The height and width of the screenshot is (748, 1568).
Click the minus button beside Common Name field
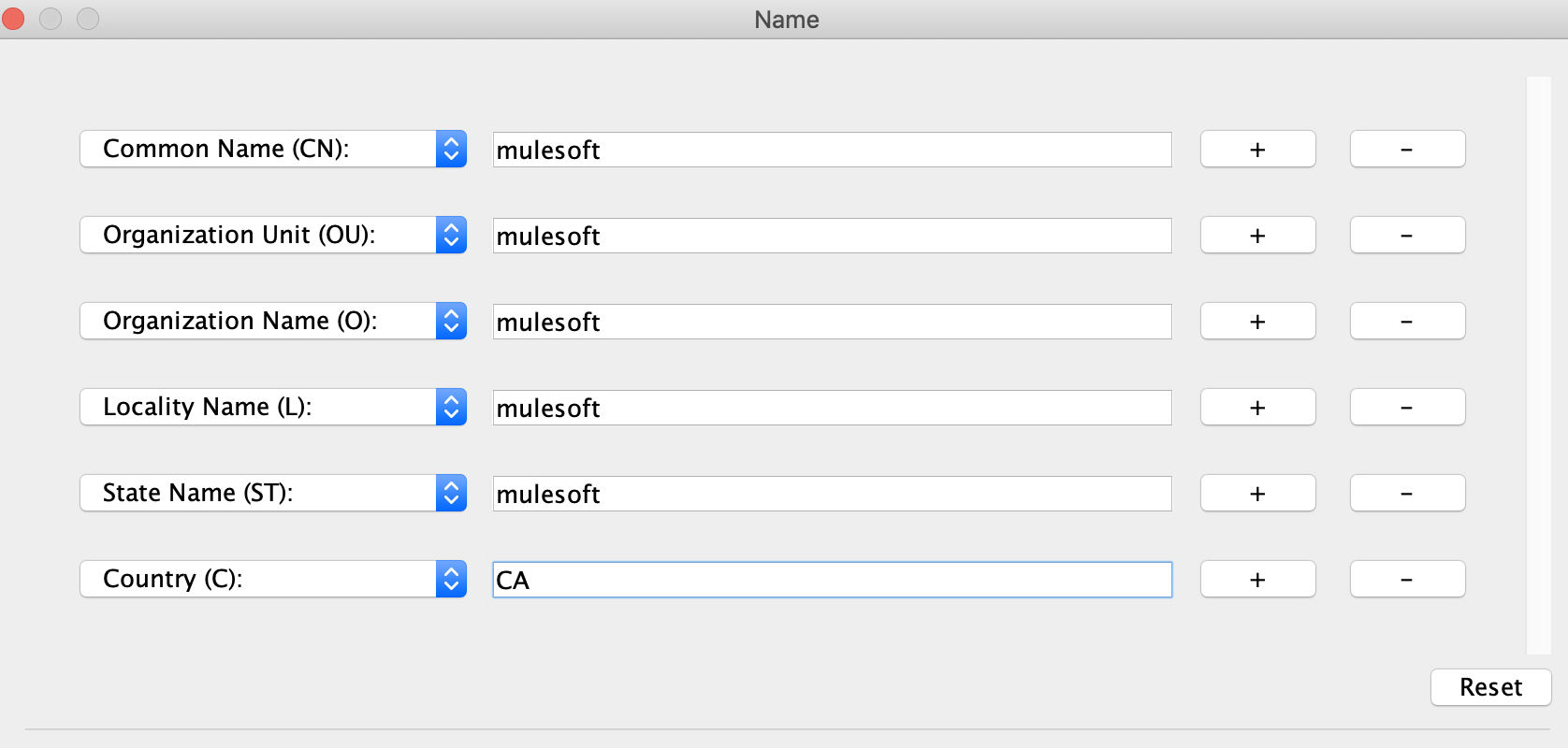(1407, 150)
